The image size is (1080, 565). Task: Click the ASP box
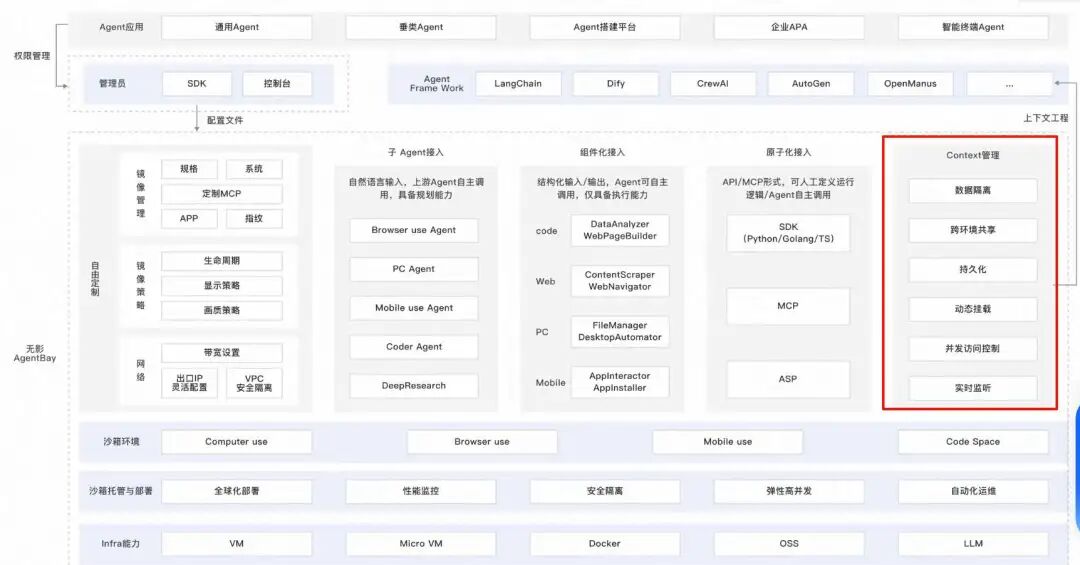coord(788,380)
